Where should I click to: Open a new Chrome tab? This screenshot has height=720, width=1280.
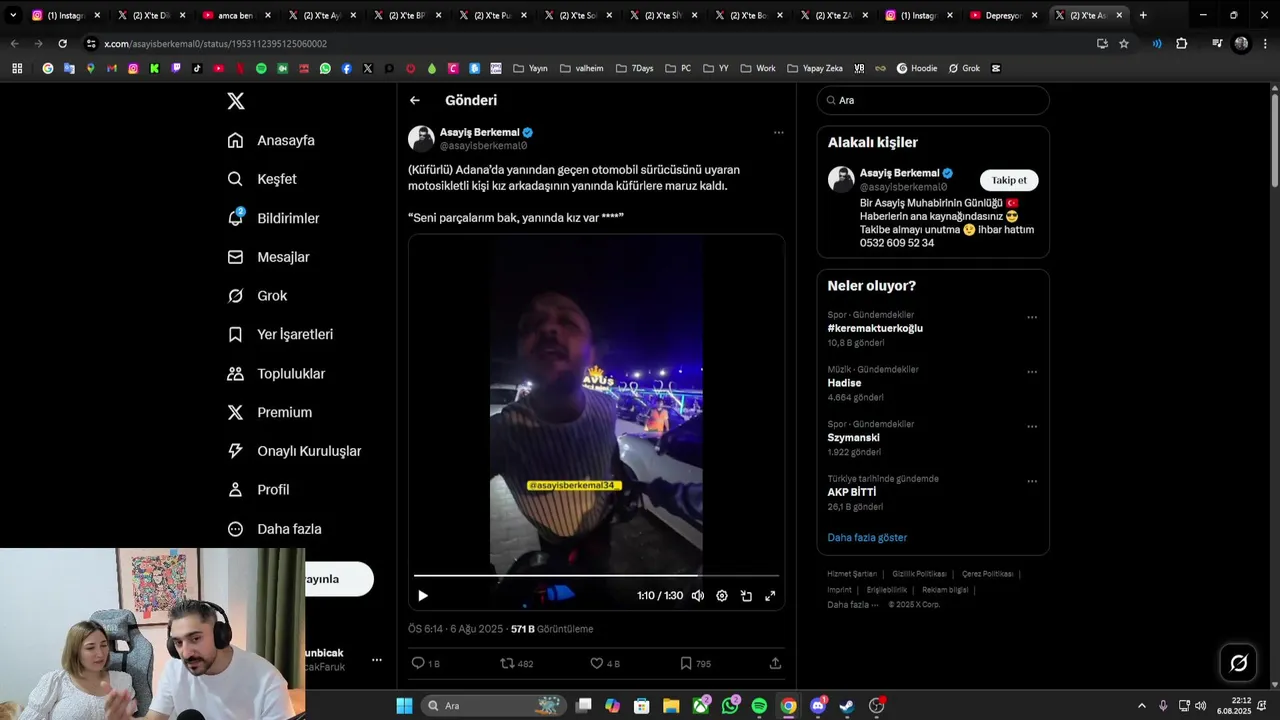tap(1143, 15)
